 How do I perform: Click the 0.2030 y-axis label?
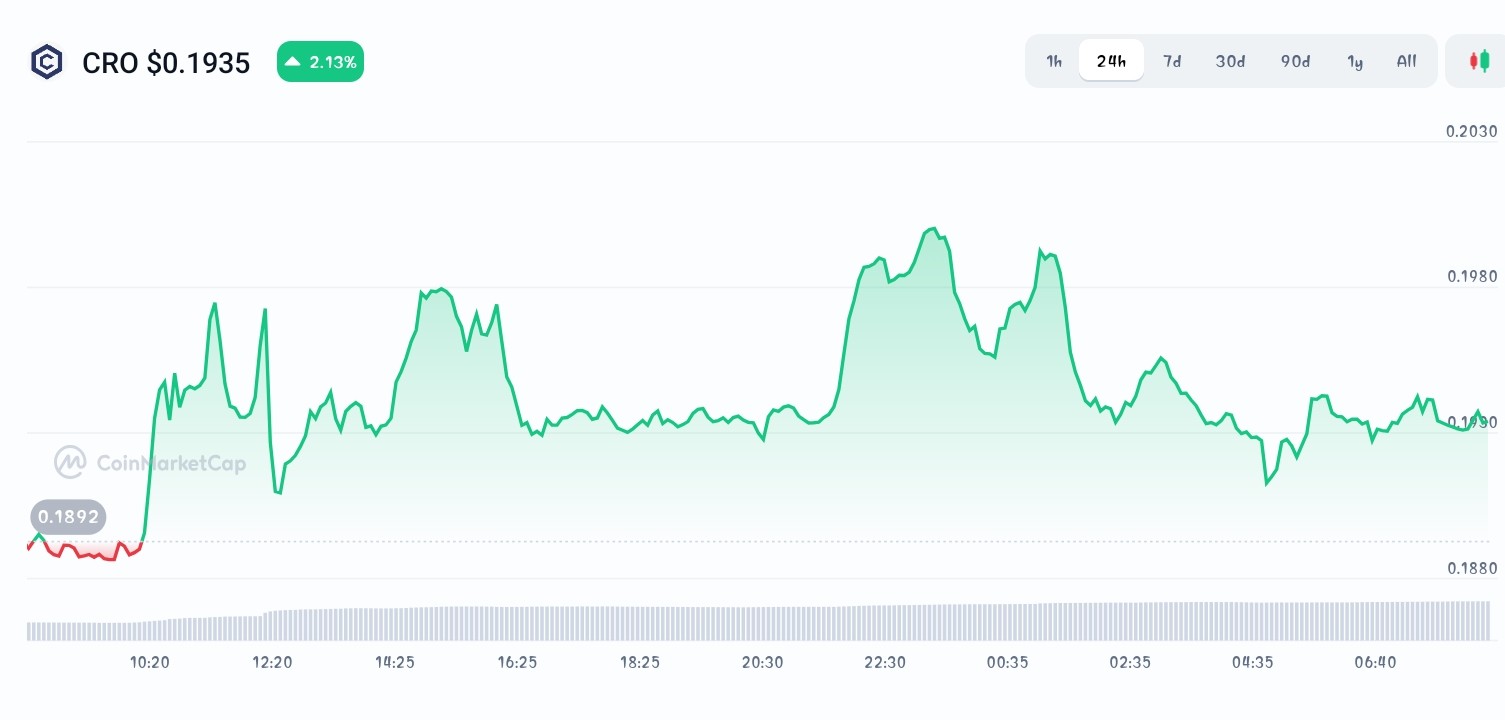coord(1472,132)
